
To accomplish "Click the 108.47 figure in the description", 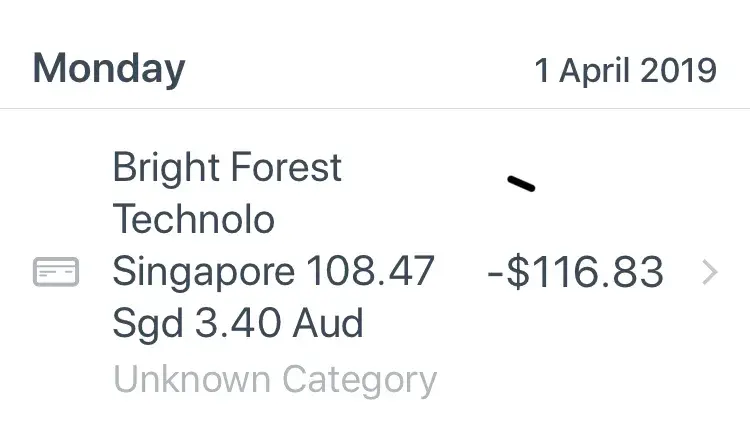I will pos(370,271).
